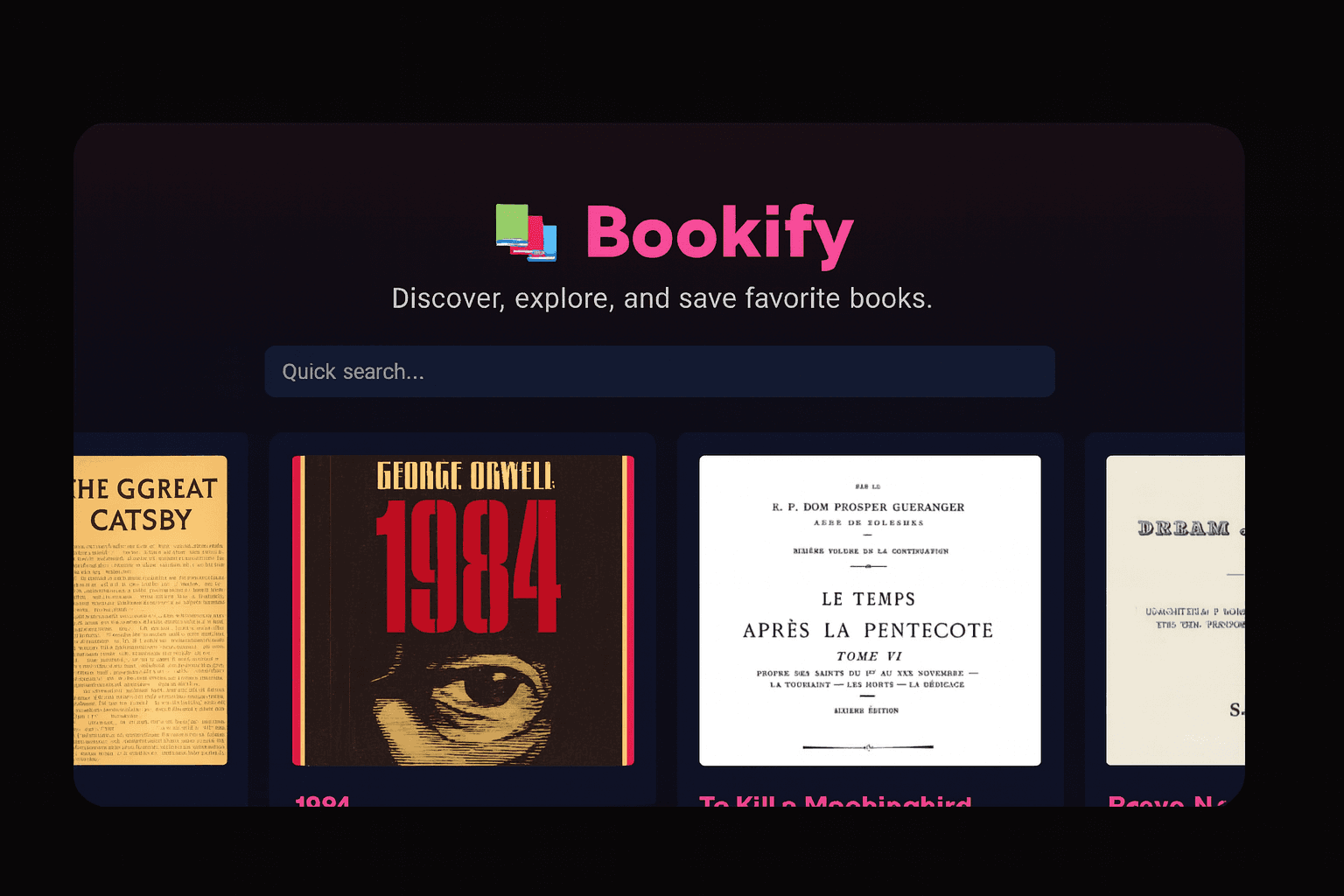Image resolution: width=1344 pixels, height=896 pixels.
Task: Click the red 1984 numerals on the cover
Action: point(467,567)
